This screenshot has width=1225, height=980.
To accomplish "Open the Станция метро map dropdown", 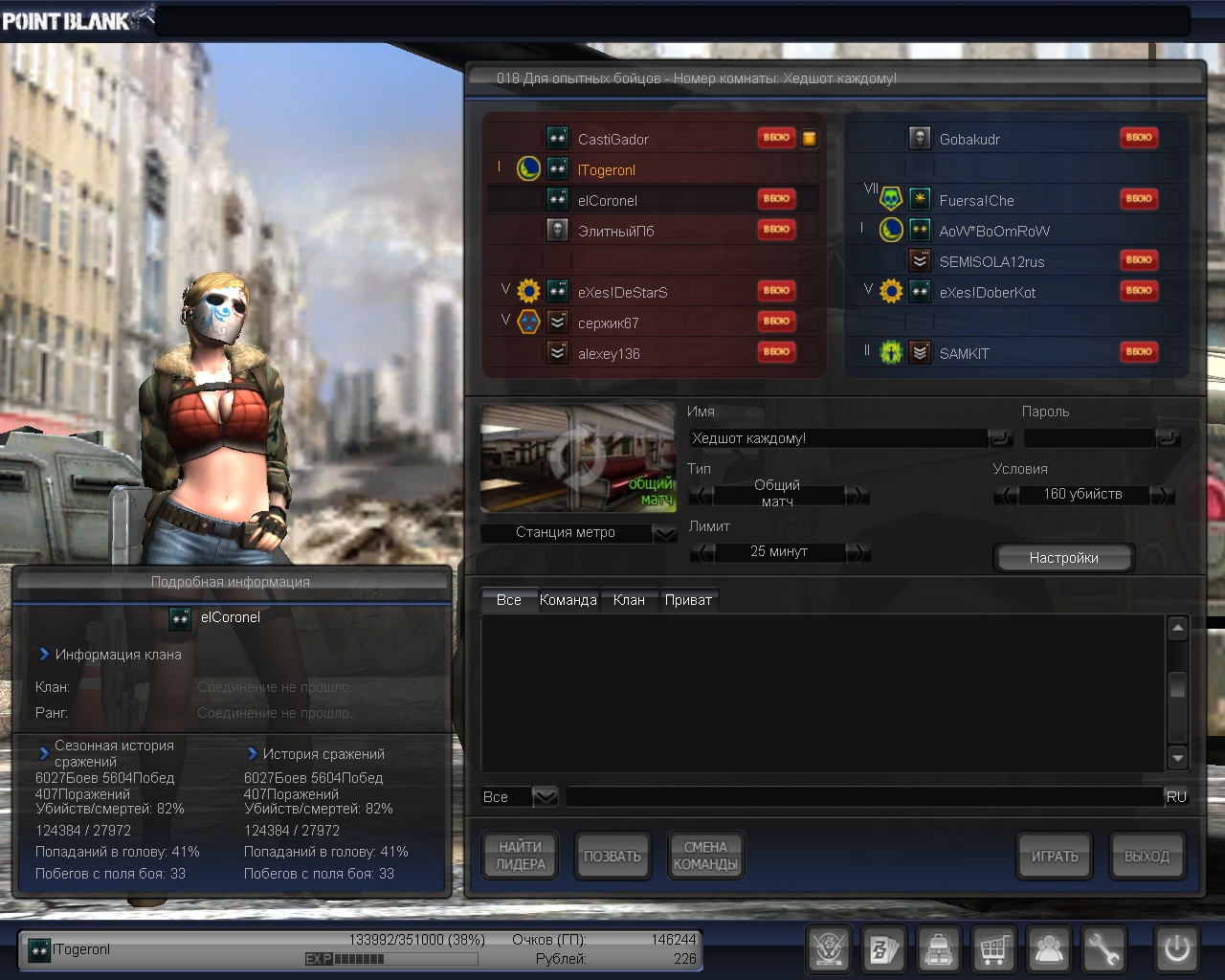I will [665, 533].
